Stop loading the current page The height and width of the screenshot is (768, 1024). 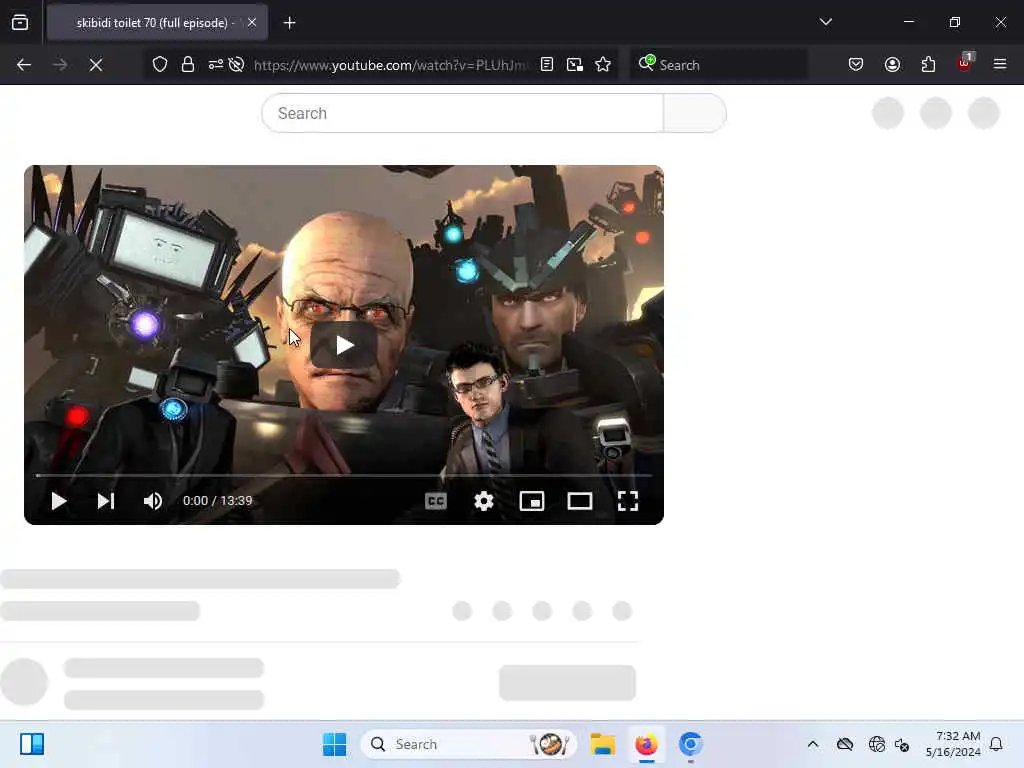click(96, 65)
